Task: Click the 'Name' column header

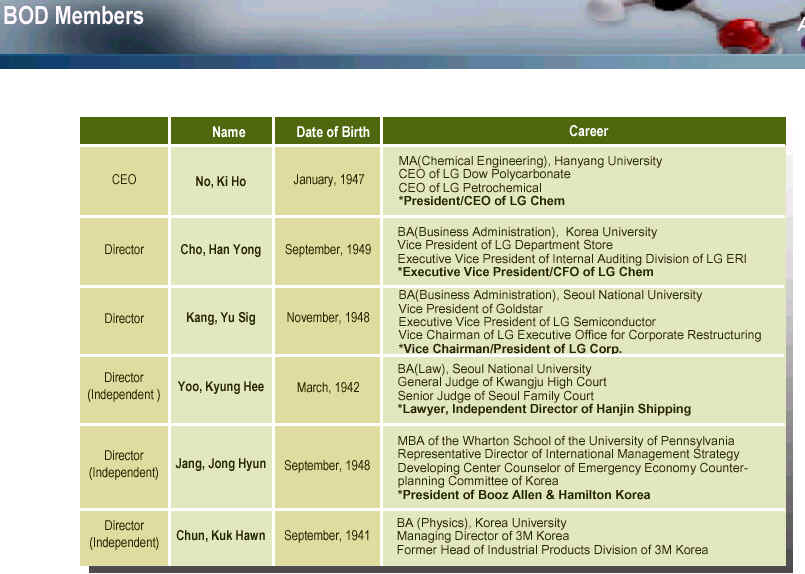Action: 228,132
